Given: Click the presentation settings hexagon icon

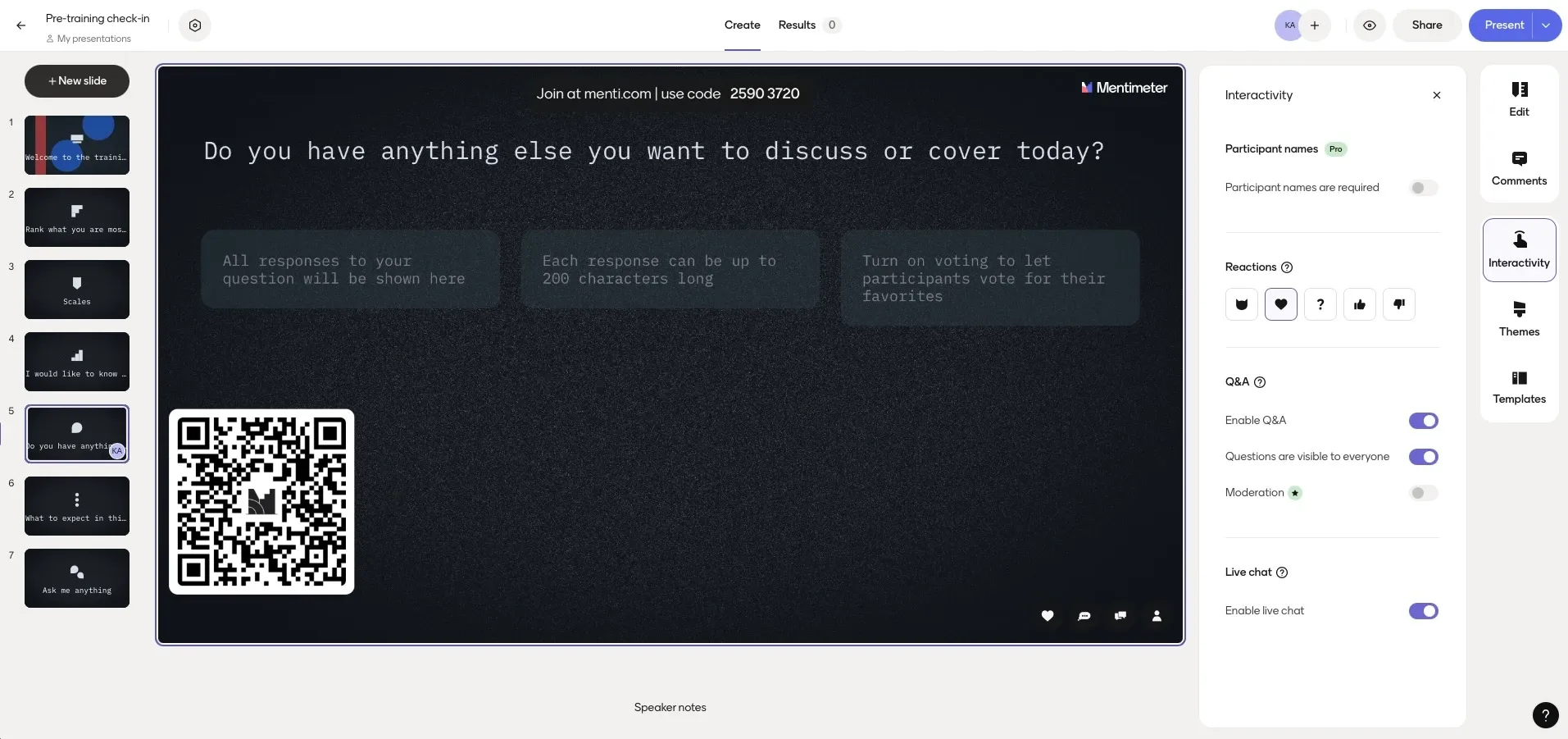Looking at the screenshot, I should tap(195, 25).
